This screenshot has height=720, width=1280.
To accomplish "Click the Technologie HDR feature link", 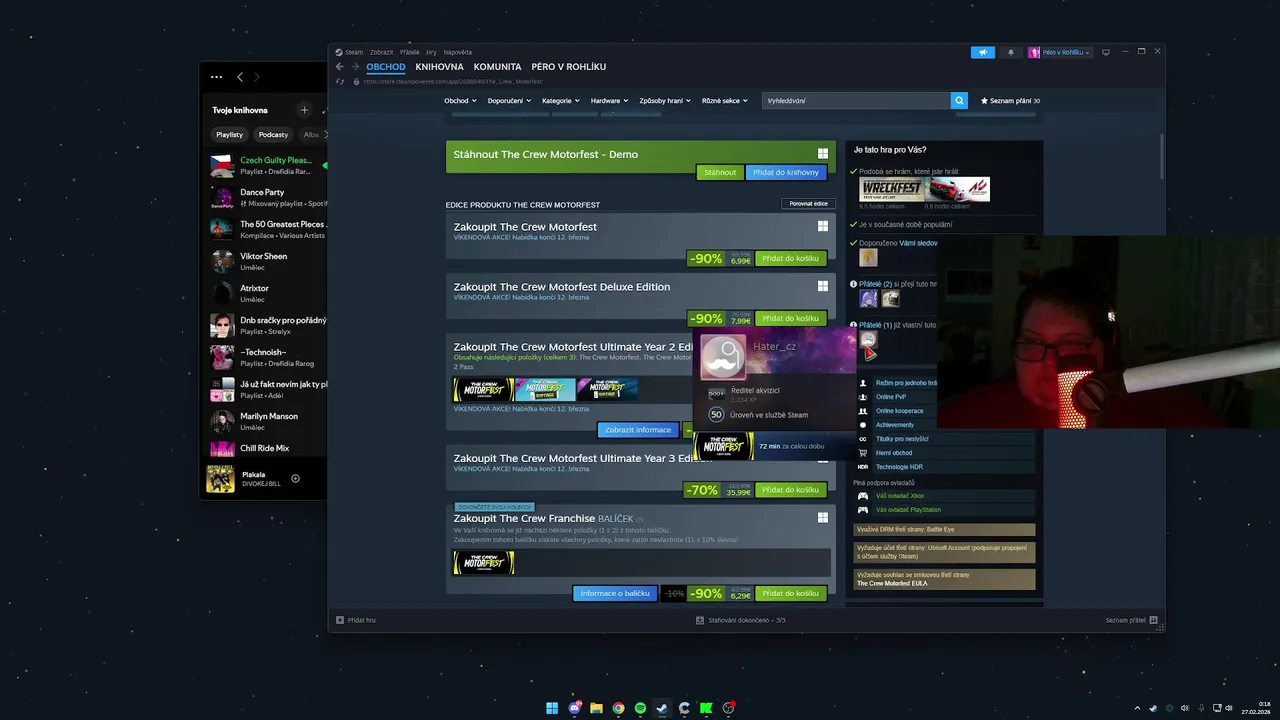I will tap(899, 467).
